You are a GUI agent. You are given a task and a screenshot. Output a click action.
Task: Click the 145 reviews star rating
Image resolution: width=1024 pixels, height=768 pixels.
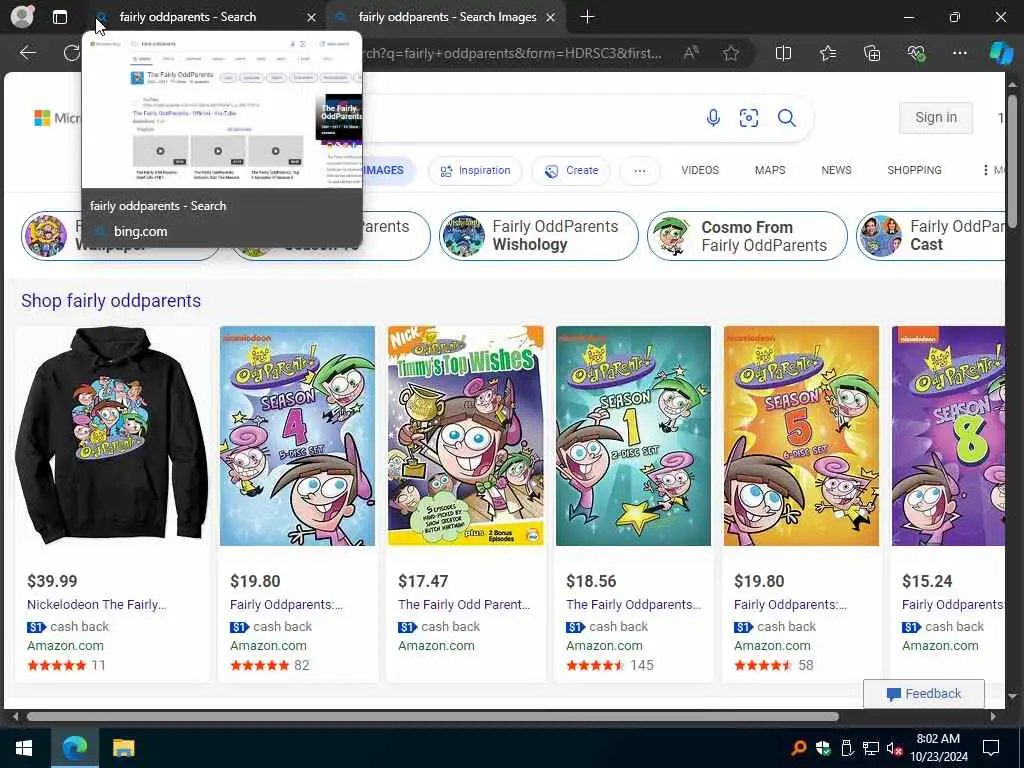click(610, 665)
